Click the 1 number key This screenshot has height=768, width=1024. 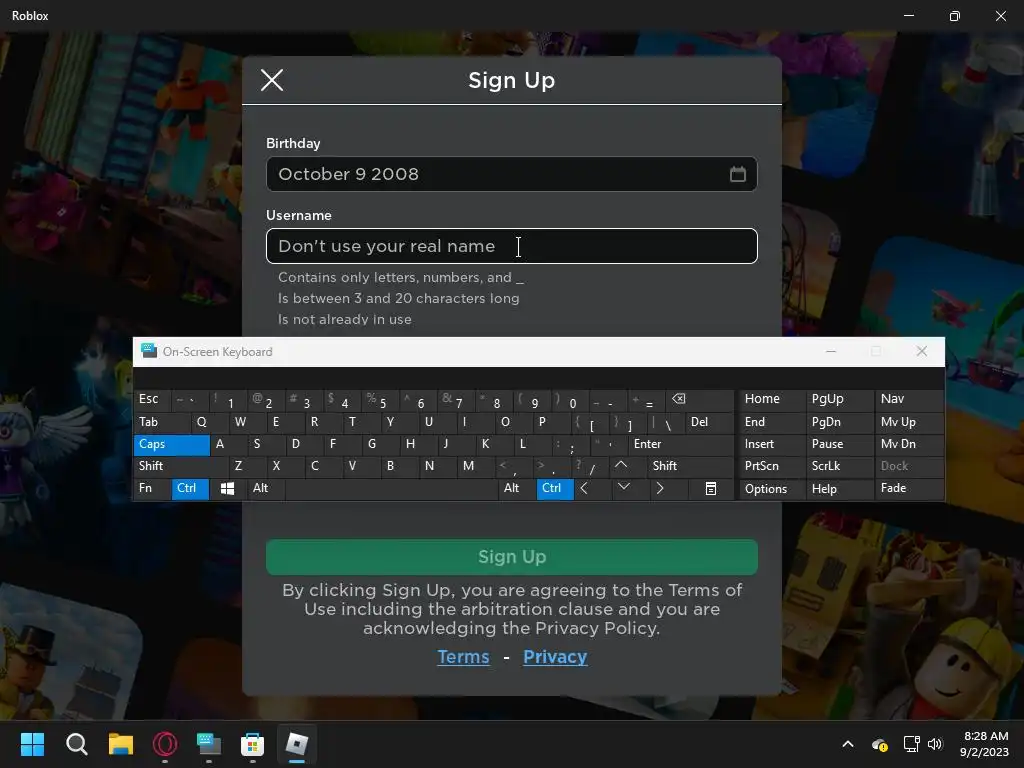(x=228, y=400)
